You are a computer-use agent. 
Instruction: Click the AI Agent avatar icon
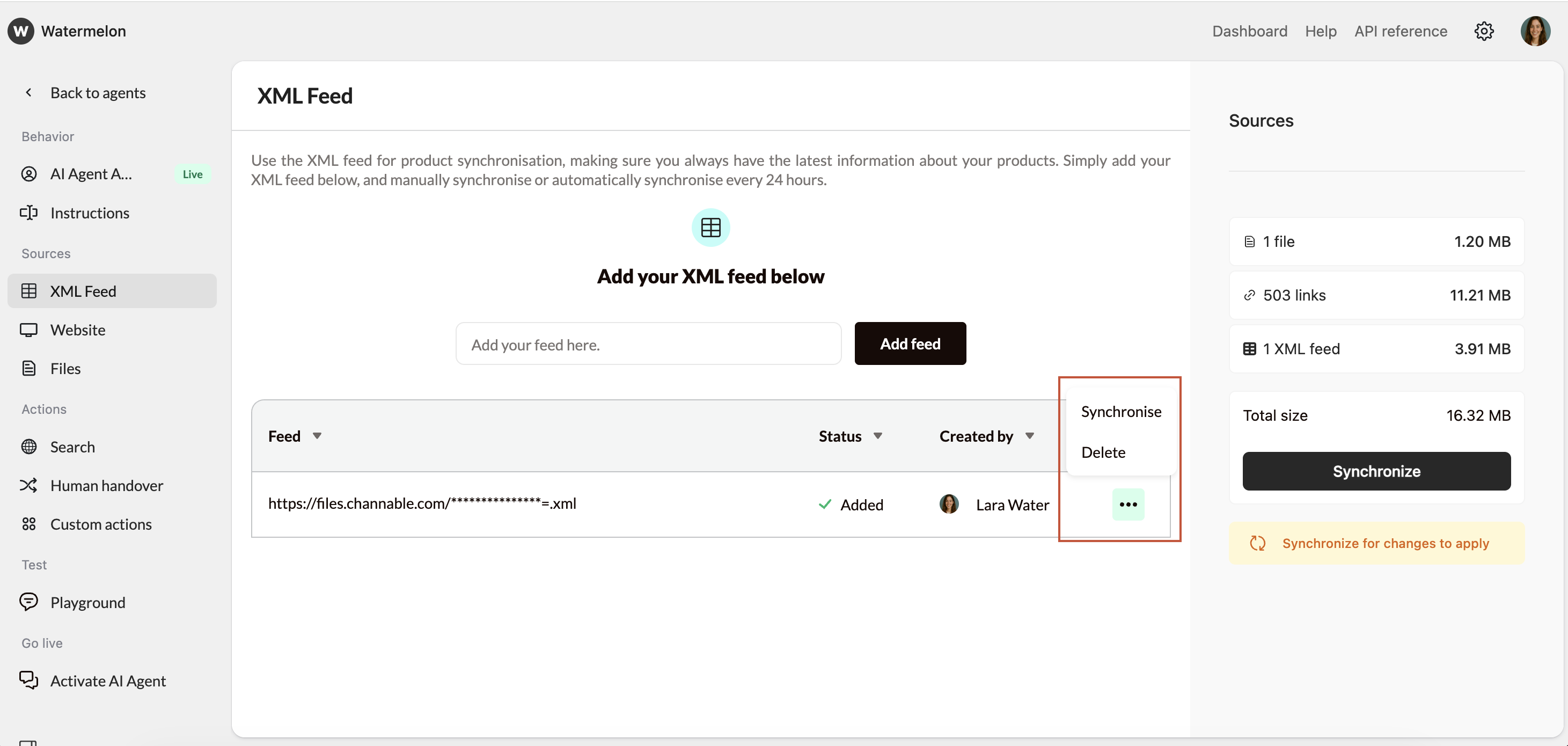click(x=28, y=173)
